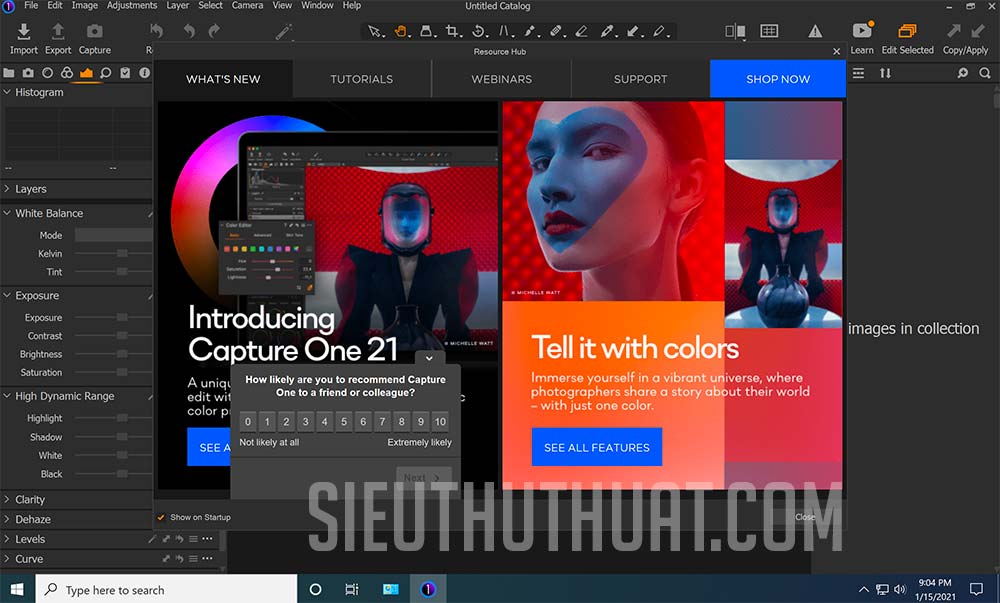This screenshot has height=603, width=1000.
Task: Open the Adjustments menu
Action: pyautogui.click(x=132, y=6)
